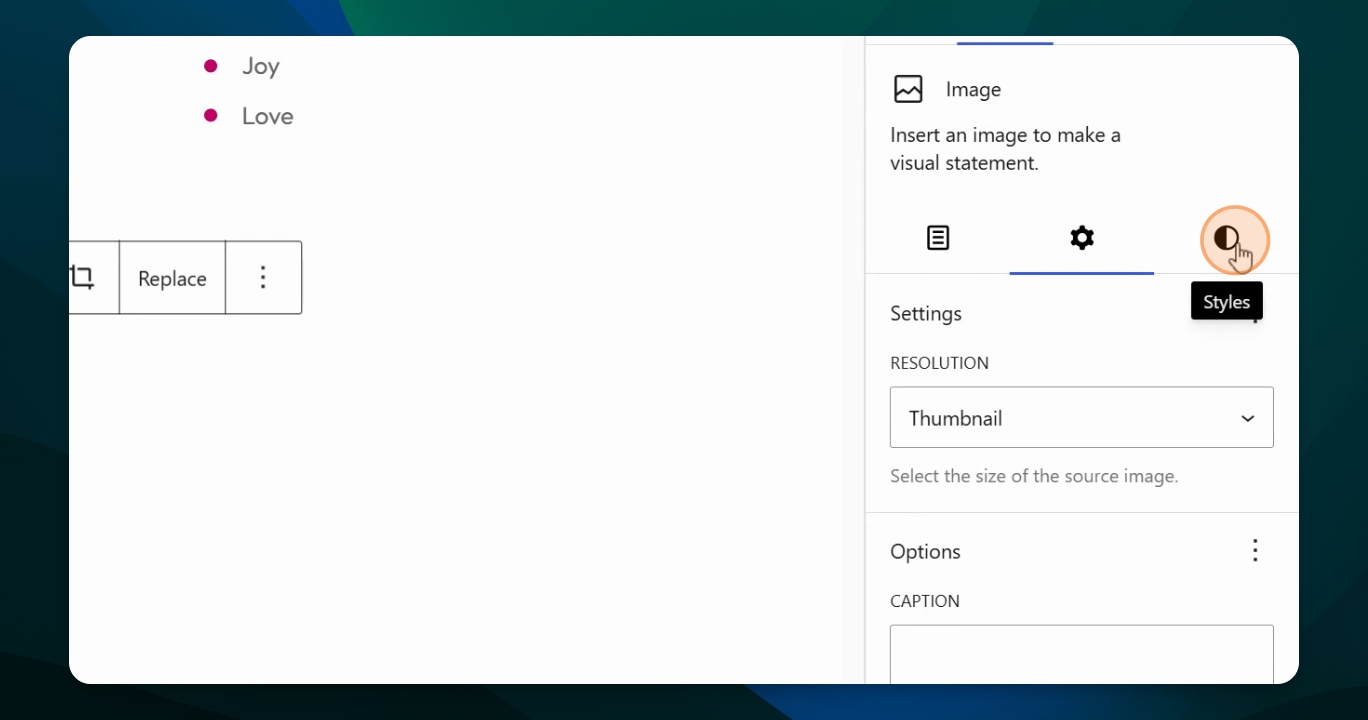Open the first tab with the document icon

click(938, 238)
